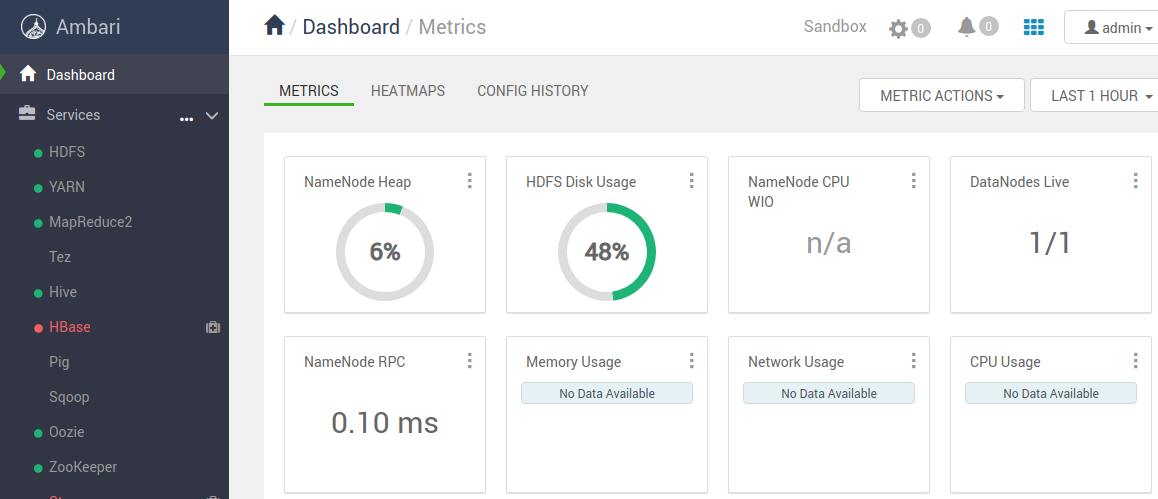Open the Oozie service
This screenshot has width=1158, height=499.
pos(66,432)
